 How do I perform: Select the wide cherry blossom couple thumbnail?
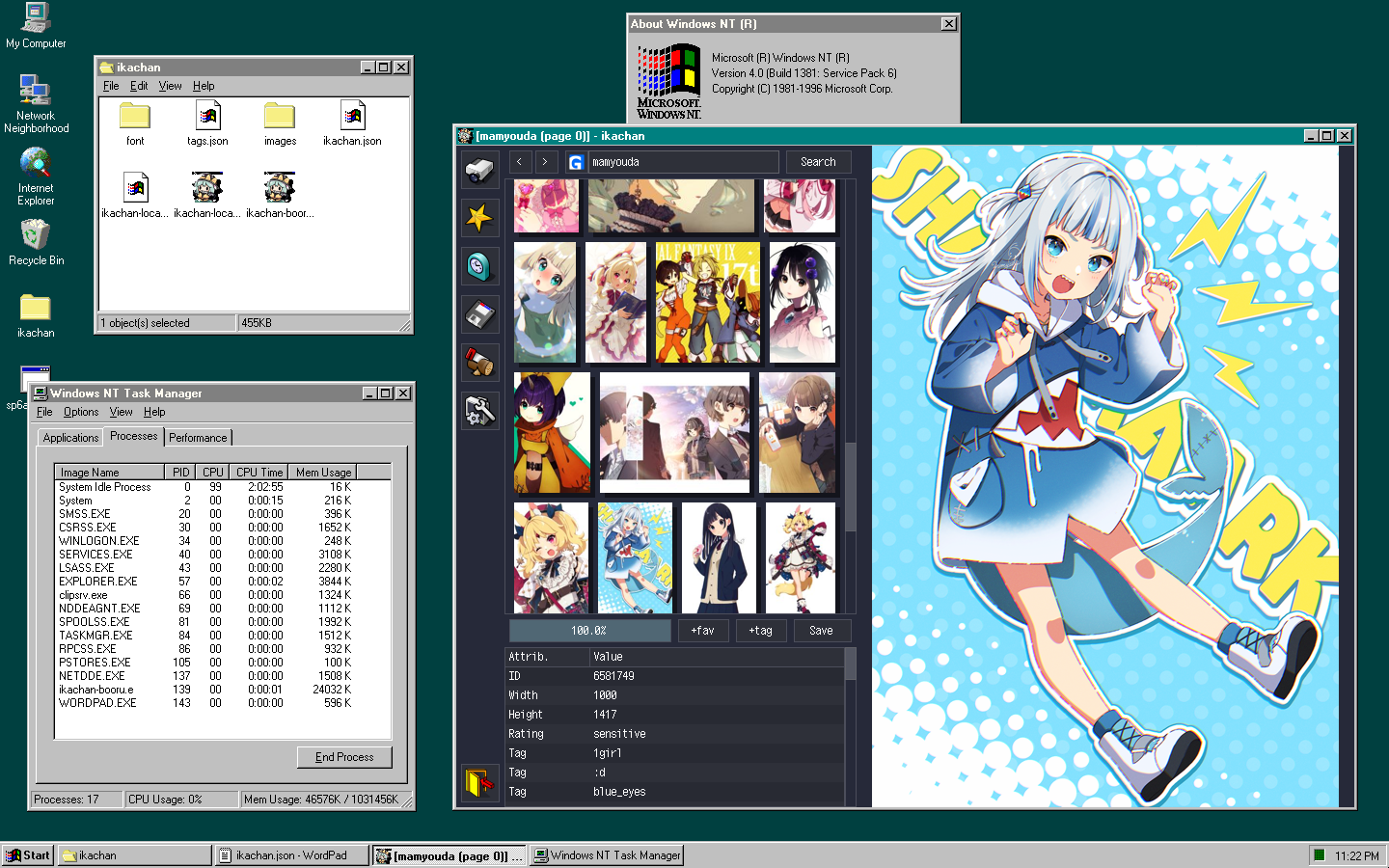point(674,433)
